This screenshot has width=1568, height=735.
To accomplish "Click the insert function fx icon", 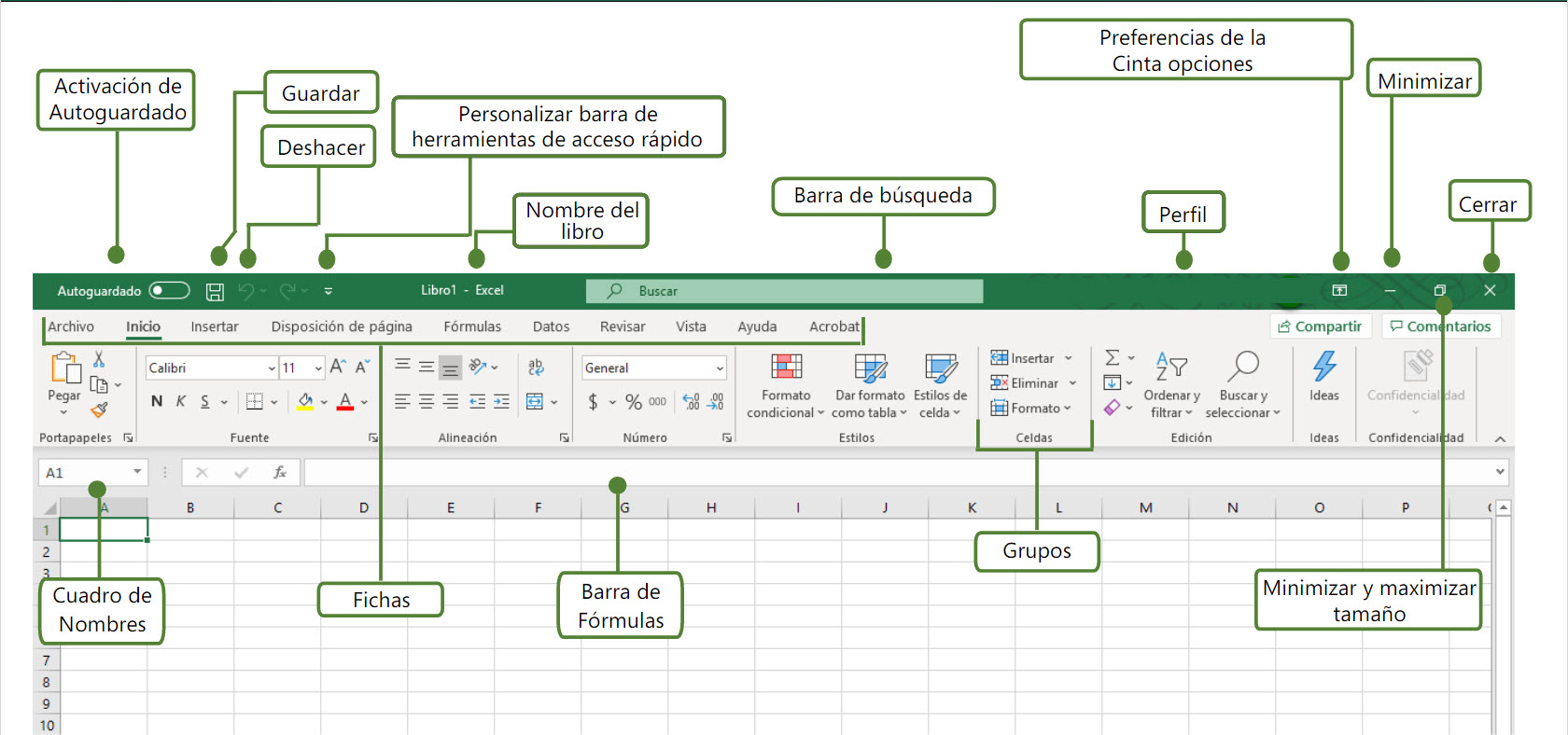I will (x=279, y=473).
